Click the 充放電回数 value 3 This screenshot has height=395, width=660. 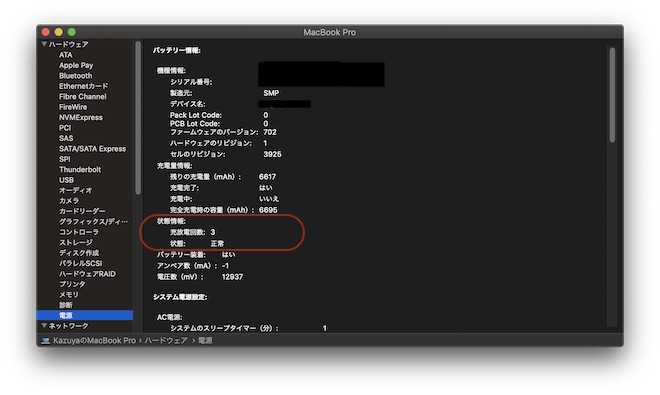point(213,232)
